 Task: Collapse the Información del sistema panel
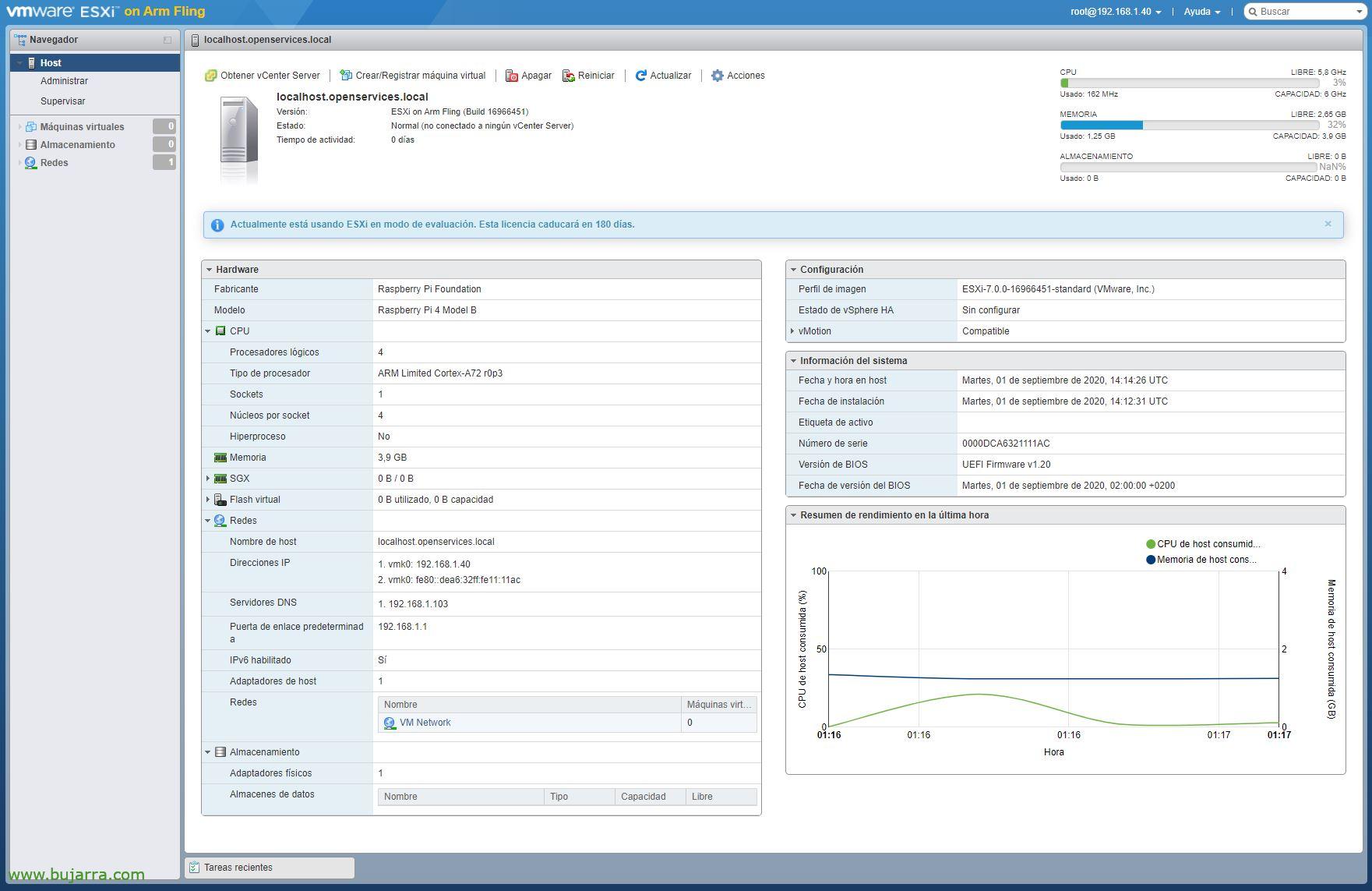[x=793, y=361]
